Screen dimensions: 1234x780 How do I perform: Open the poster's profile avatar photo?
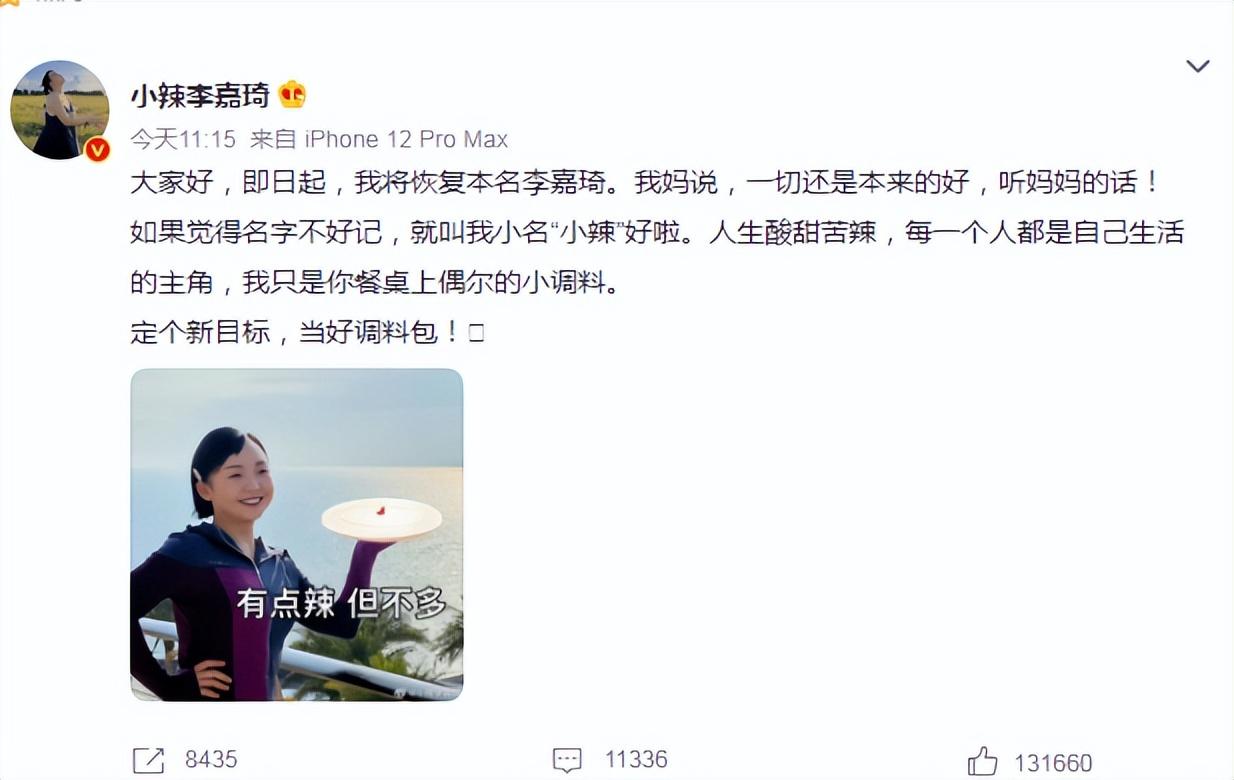pos(59,110)
